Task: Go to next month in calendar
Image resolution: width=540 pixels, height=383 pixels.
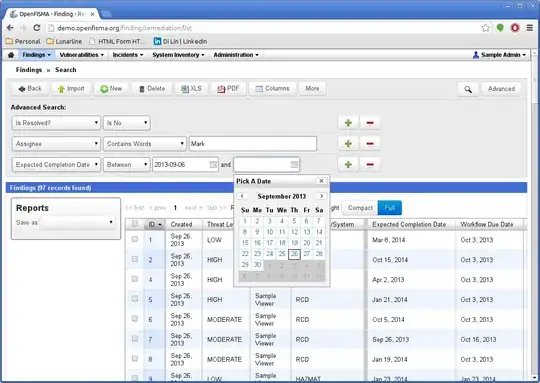Action: 321,196
